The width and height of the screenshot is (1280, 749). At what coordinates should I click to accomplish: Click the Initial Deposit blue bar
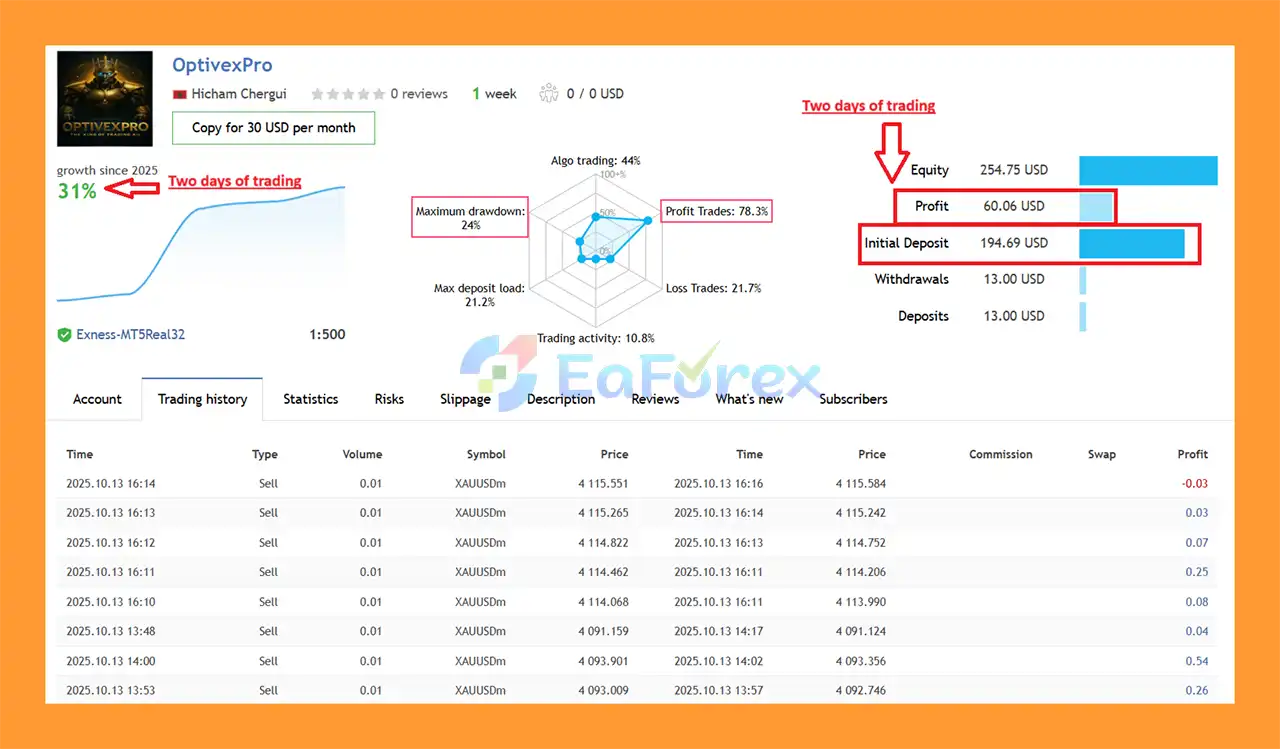[x=1131, y=243]
